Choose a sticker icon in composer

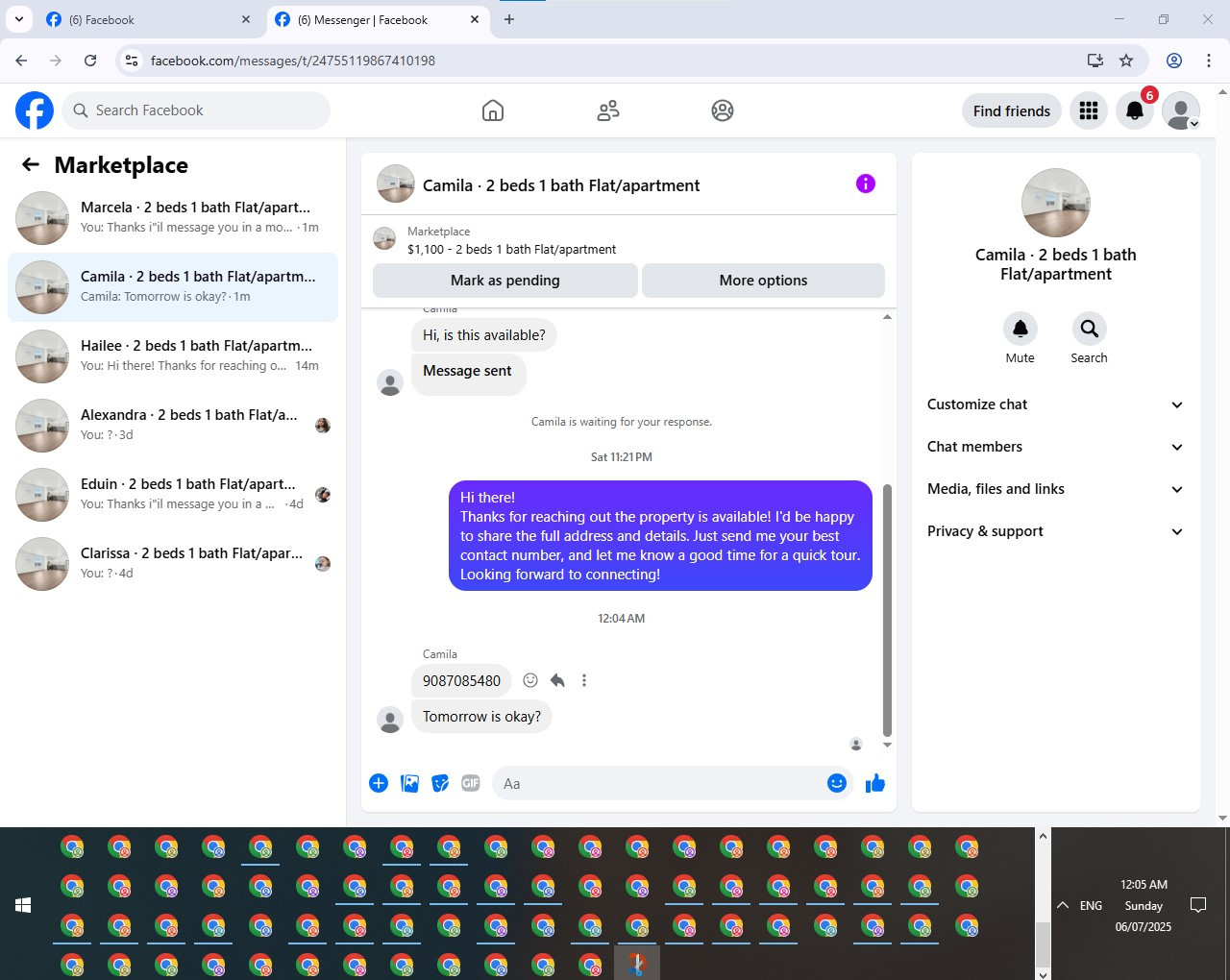(x=440, y=783)
